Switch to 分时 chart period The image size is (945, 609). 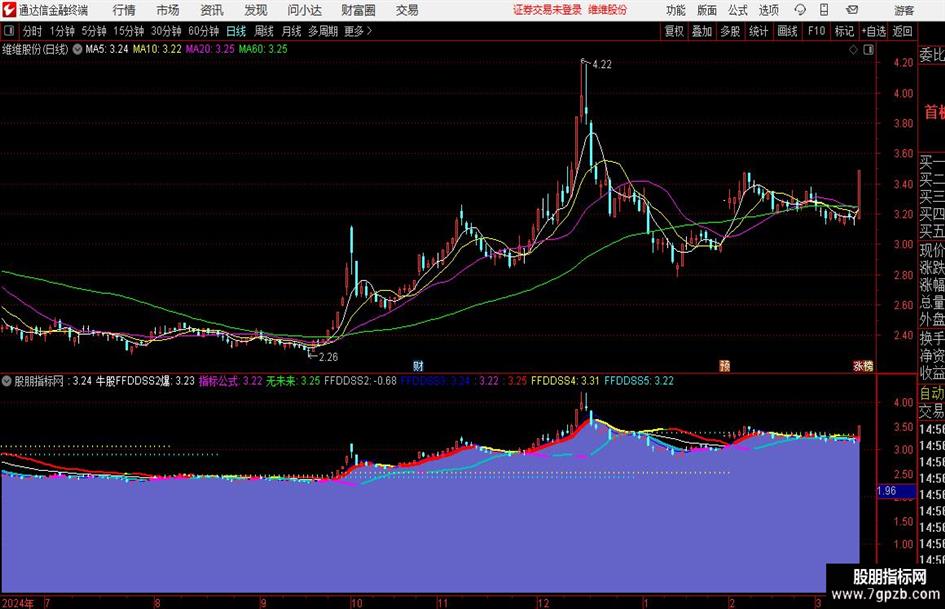point(33,31)
